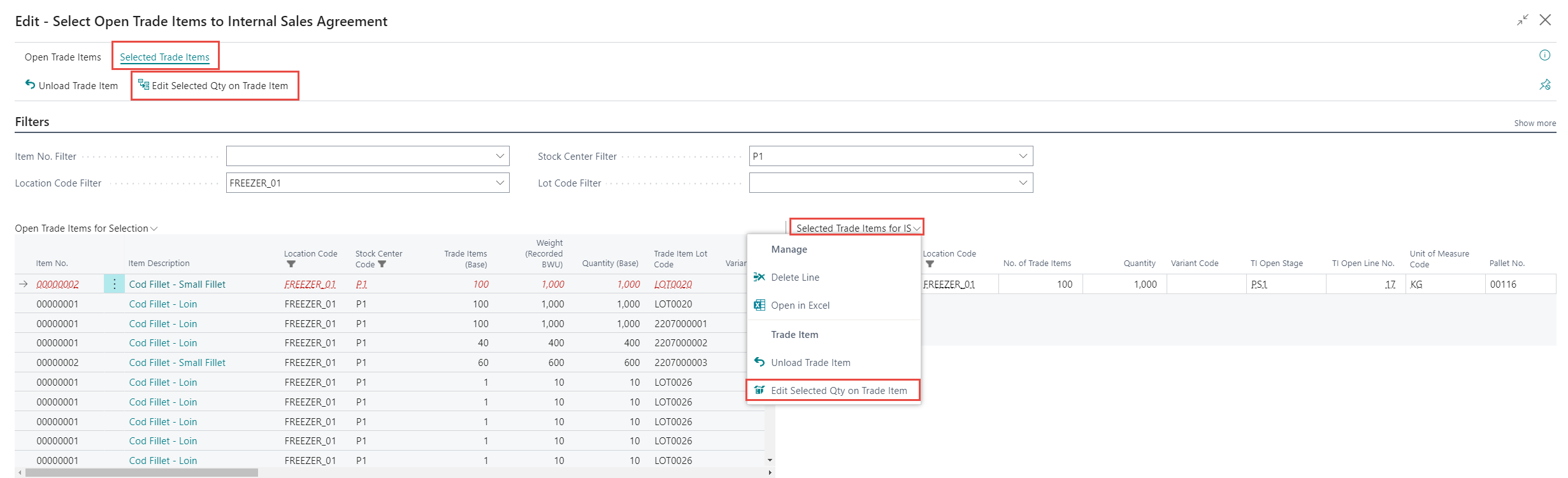Expand Item No. Filter dropdown

click(500, 156)
